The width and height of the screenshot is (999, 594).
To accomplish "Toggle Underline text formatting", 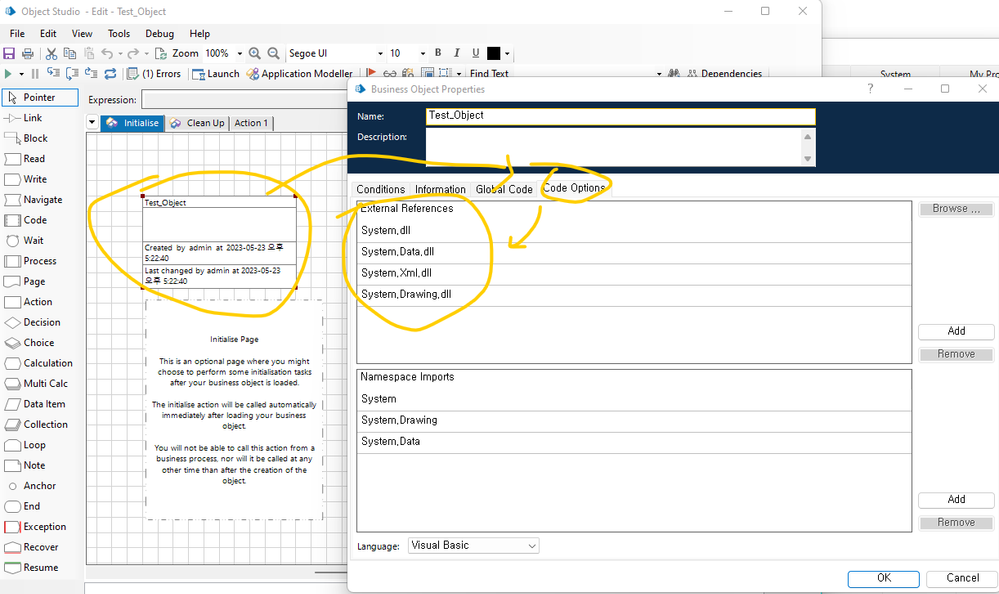I will tap(476, 53).
